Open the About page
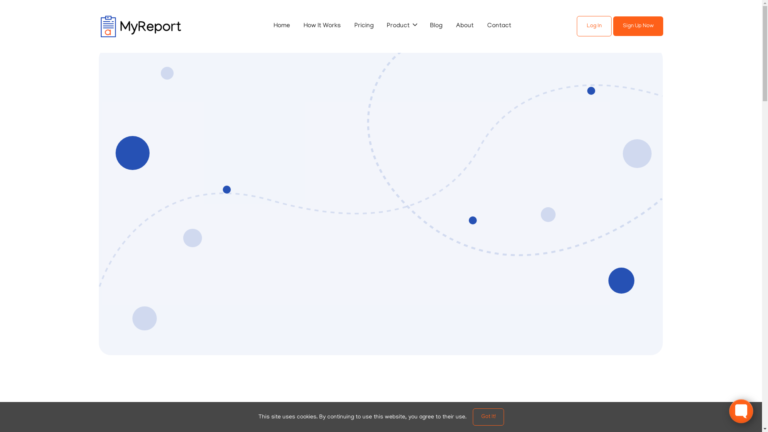This screenshot has width=768, height=432. point(465,25)
